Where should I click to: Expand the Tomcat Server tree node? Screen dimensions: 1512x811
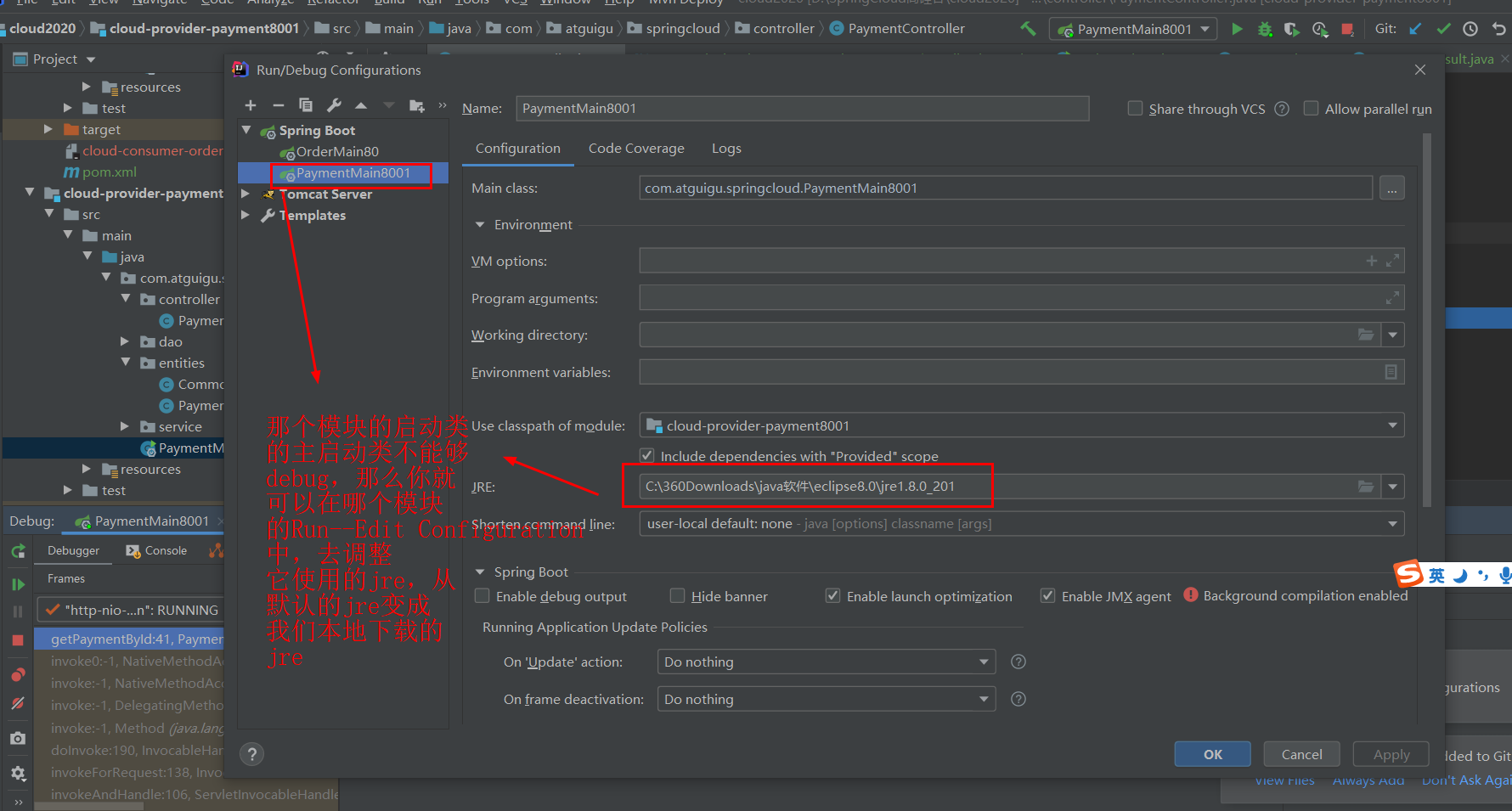pyautogui.click(x=246, y=194)
